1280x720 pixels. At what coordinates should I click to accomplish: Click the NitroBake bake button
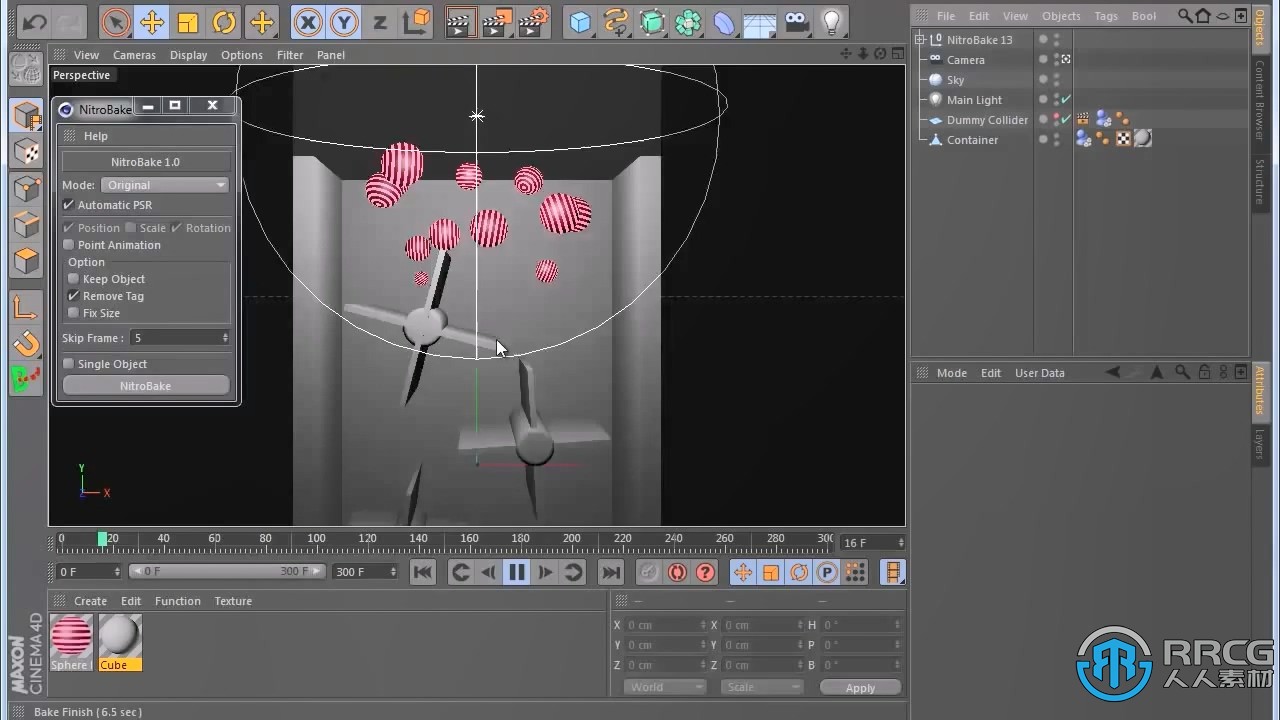(146, 386)
